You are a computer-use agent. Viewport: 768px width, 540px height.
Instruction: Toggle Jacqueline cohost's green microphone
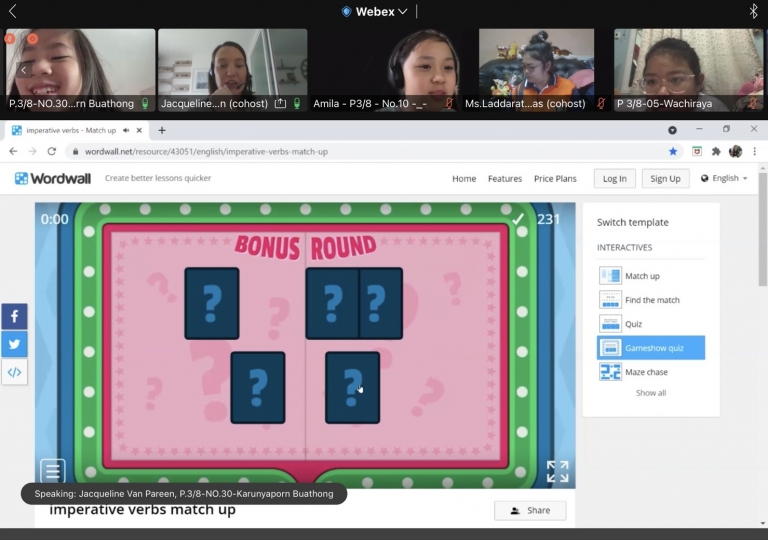[297, 103]
